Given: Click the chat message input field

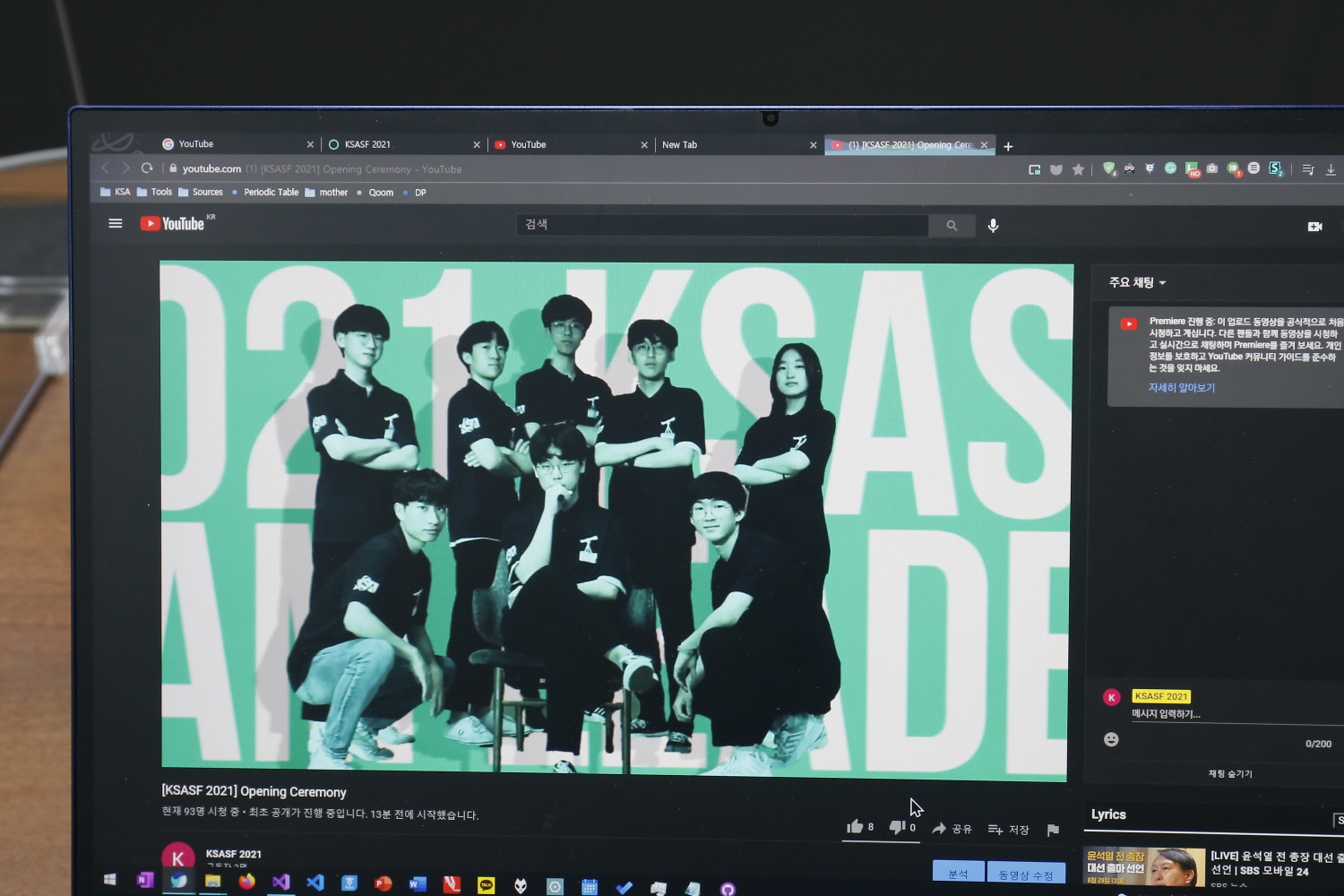Looking at the screenshot, I should point(1236,714).
